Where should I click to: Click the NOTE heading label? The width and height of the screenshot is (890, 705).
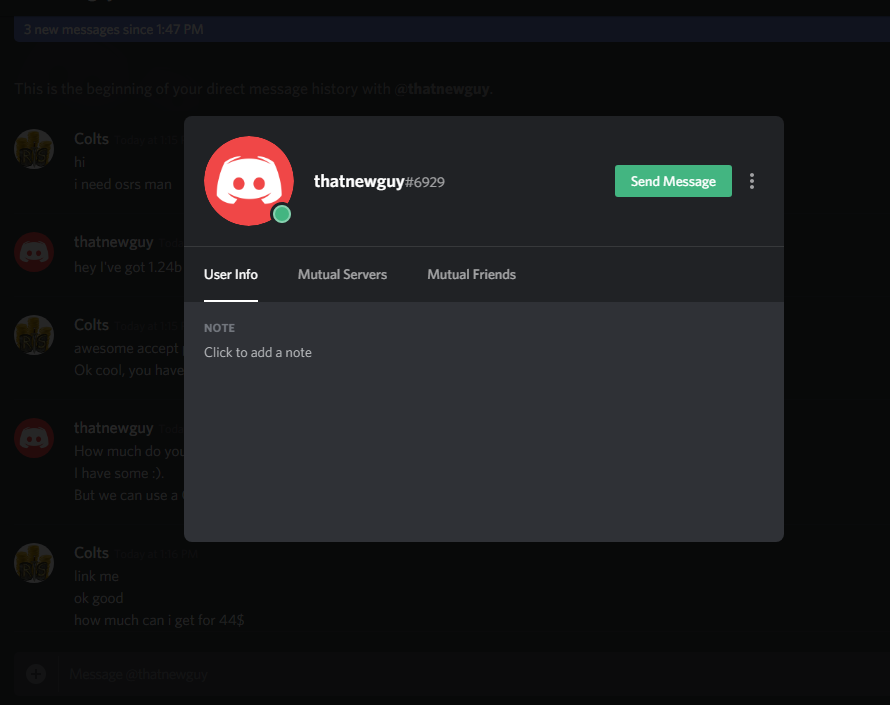(x=219, y=328)
